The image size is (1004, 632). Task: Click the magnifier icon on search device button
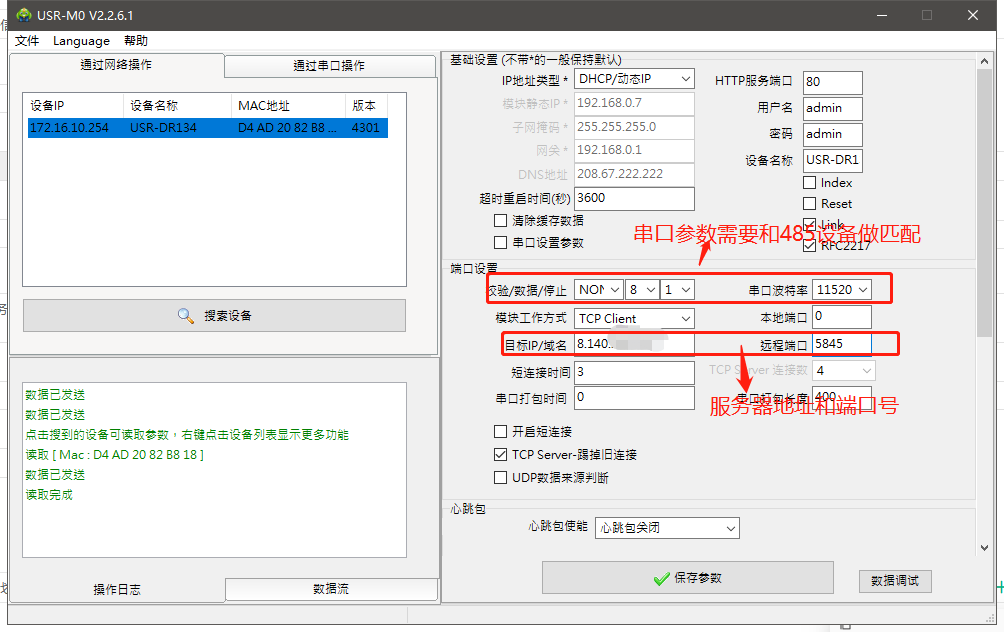pyautogui.click(x=186, y=316)
